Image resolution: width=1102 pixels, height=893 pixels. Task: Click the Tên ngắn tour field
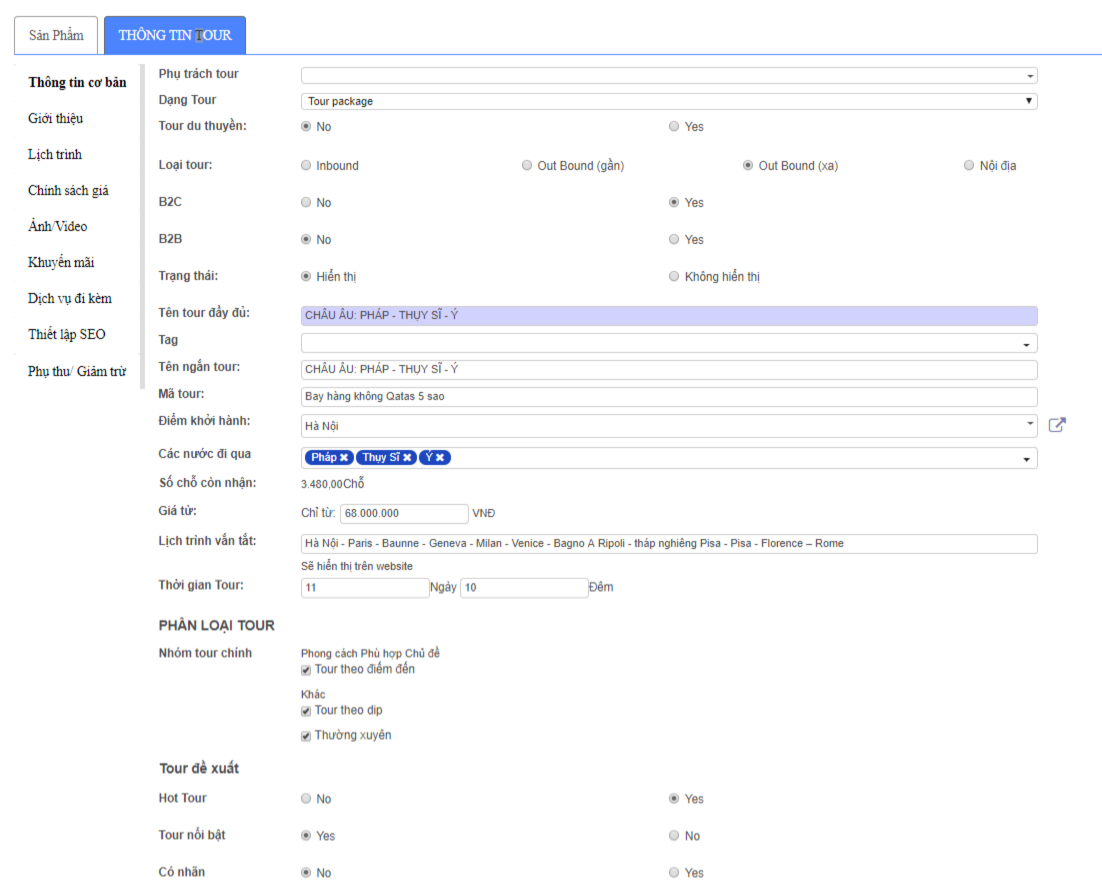tap(669, 370)
